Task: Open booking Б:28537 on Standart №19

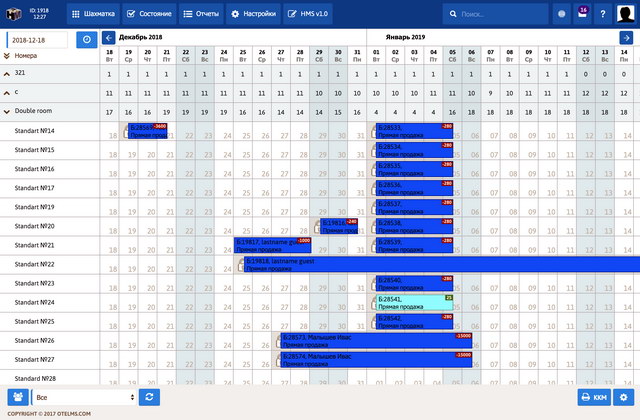Action: 414,207
